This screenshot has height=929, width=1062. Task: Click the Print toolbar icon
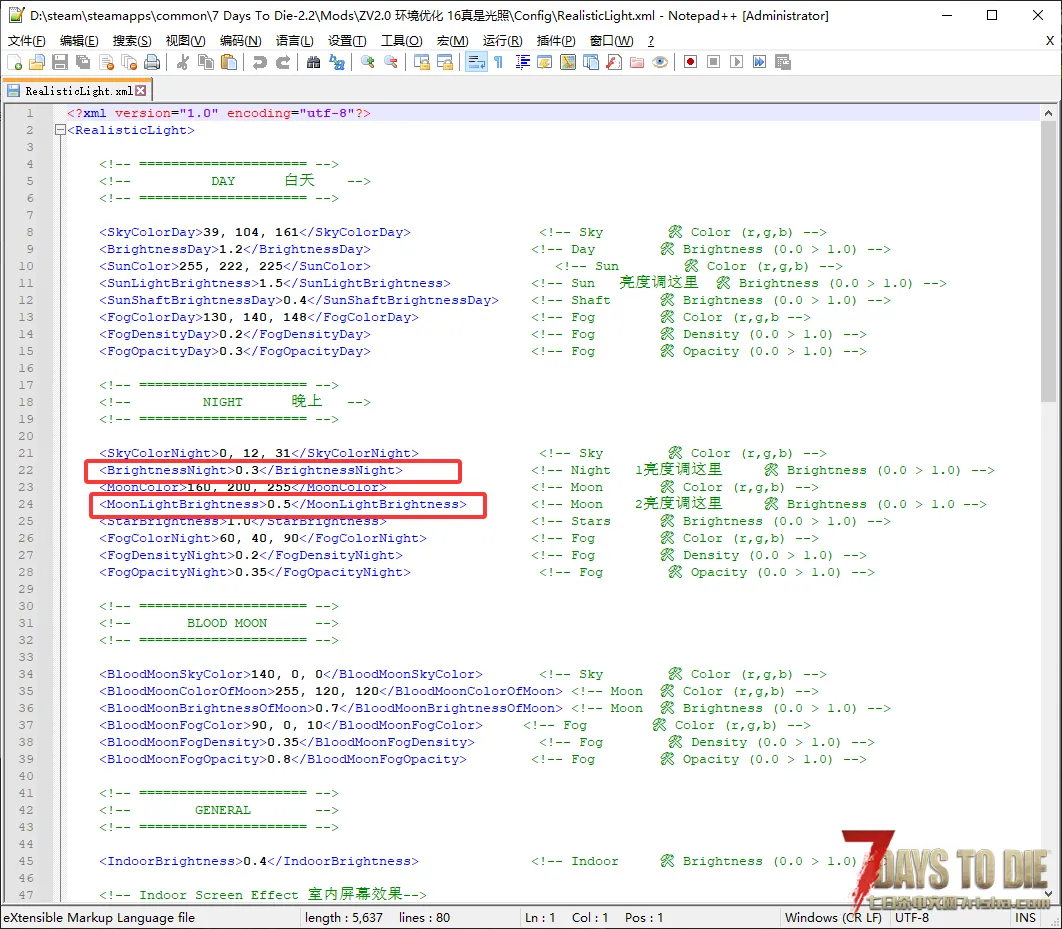tap(152, 62)
